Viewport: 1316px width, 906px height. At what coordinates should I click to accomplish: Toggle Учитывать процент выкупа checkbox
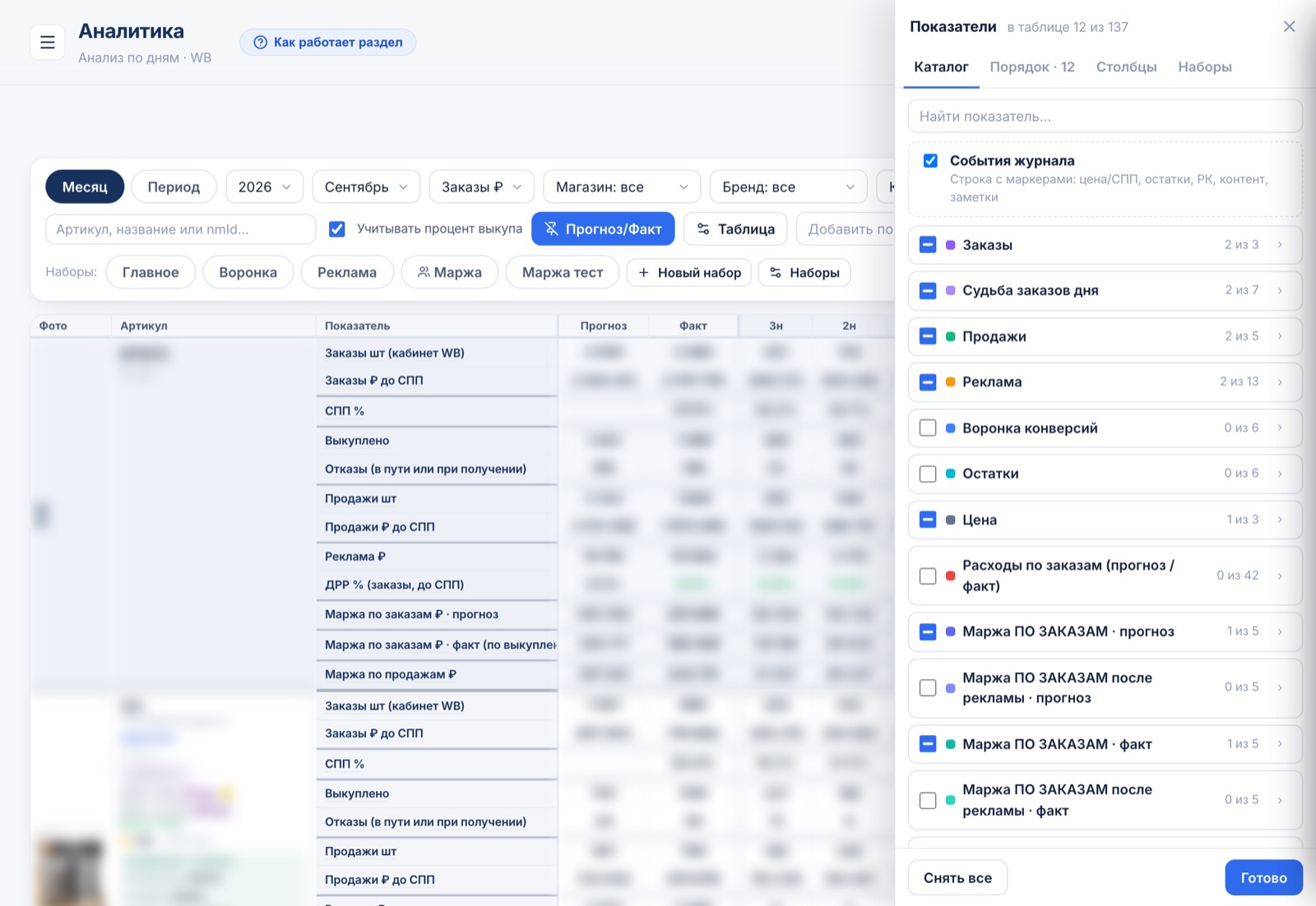337,229
